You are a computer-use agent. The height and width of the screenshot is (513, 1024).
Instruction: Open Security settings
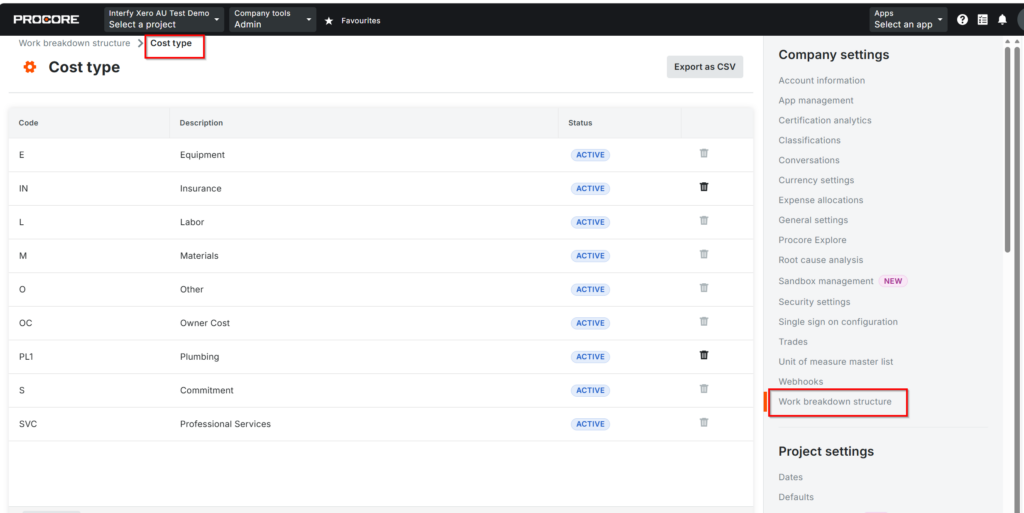pyautogui.click(x=814, y=302)
